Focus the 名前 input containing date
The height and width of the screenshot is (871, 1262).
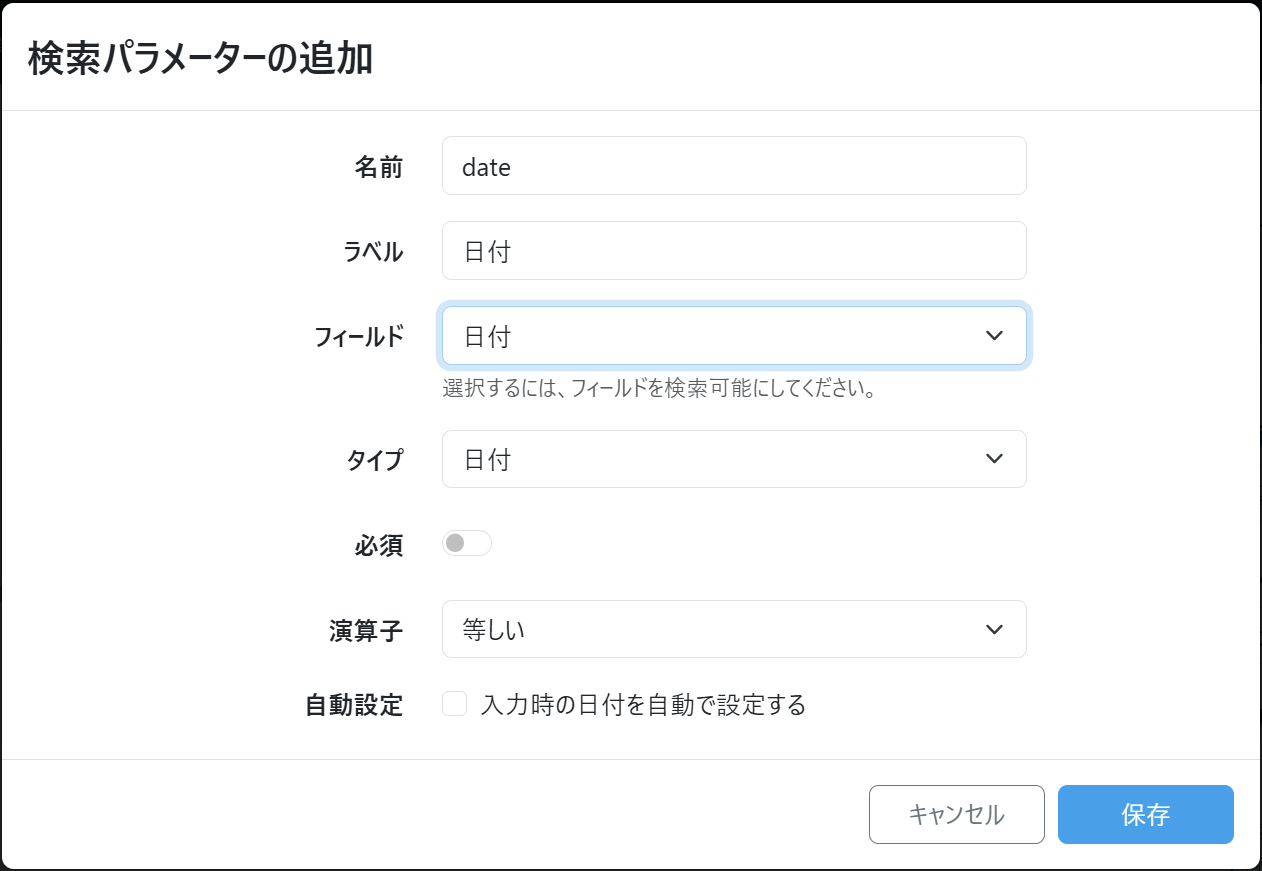(x=733, y=166)
